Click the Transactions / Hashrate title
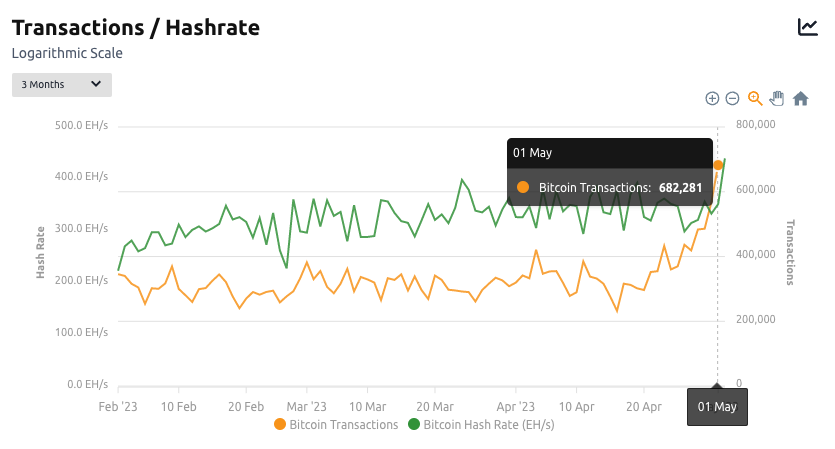The width and height of the screenshot is (835, 449). pyautogui.click(x=135, y=27)
